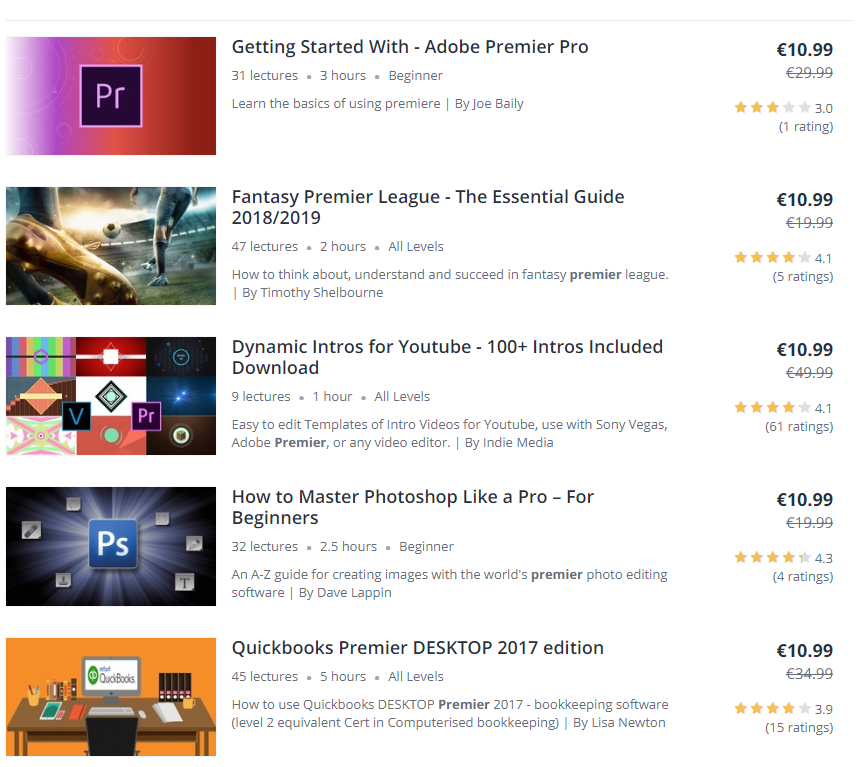859x767 pixels.
Task: Click the €10.99 price of Adobe Premier Pro course
Action: coord(805,50)
